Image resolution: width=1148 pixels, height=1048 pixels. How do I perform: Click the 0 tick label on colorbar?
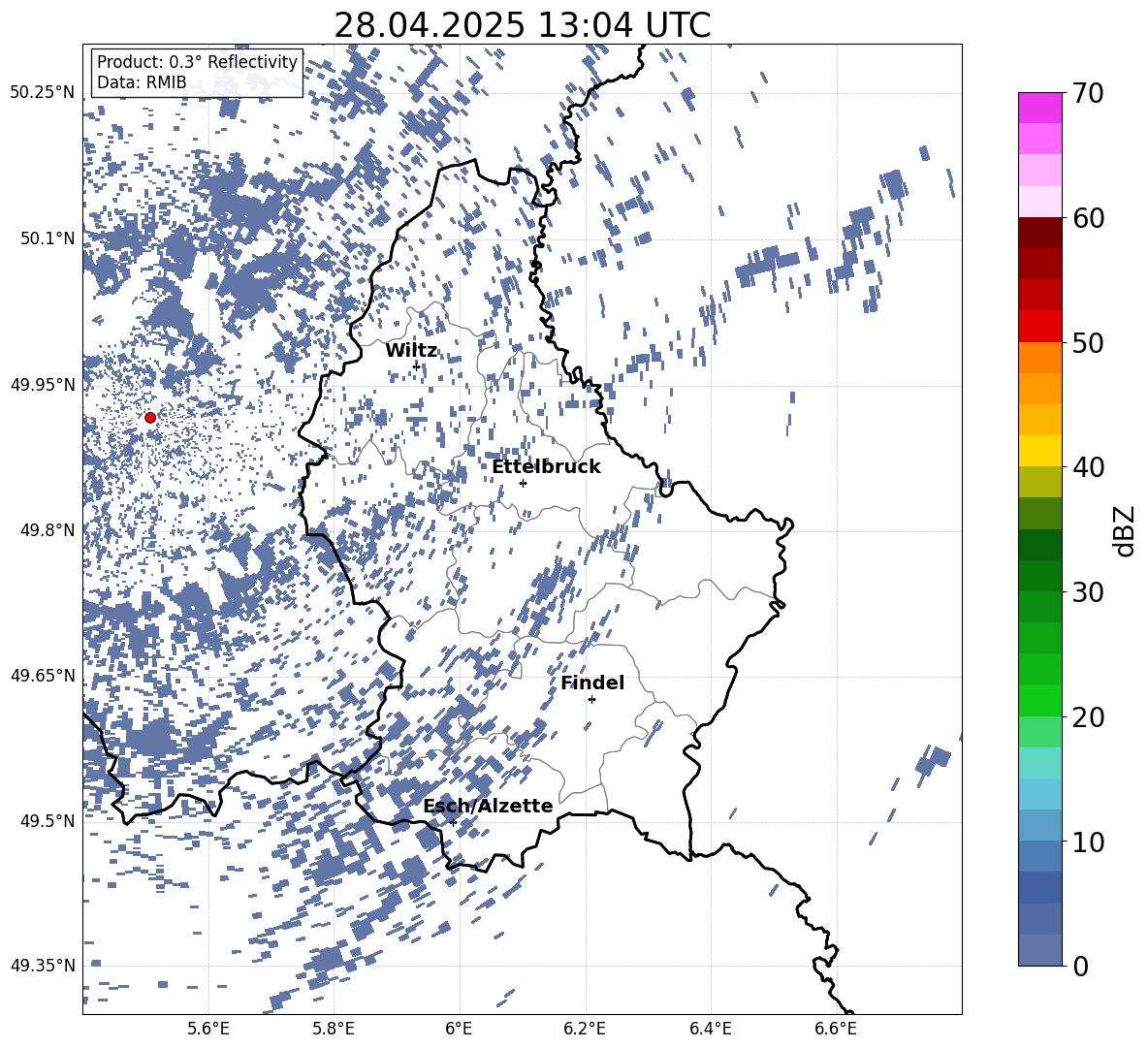pos(1080,966)
